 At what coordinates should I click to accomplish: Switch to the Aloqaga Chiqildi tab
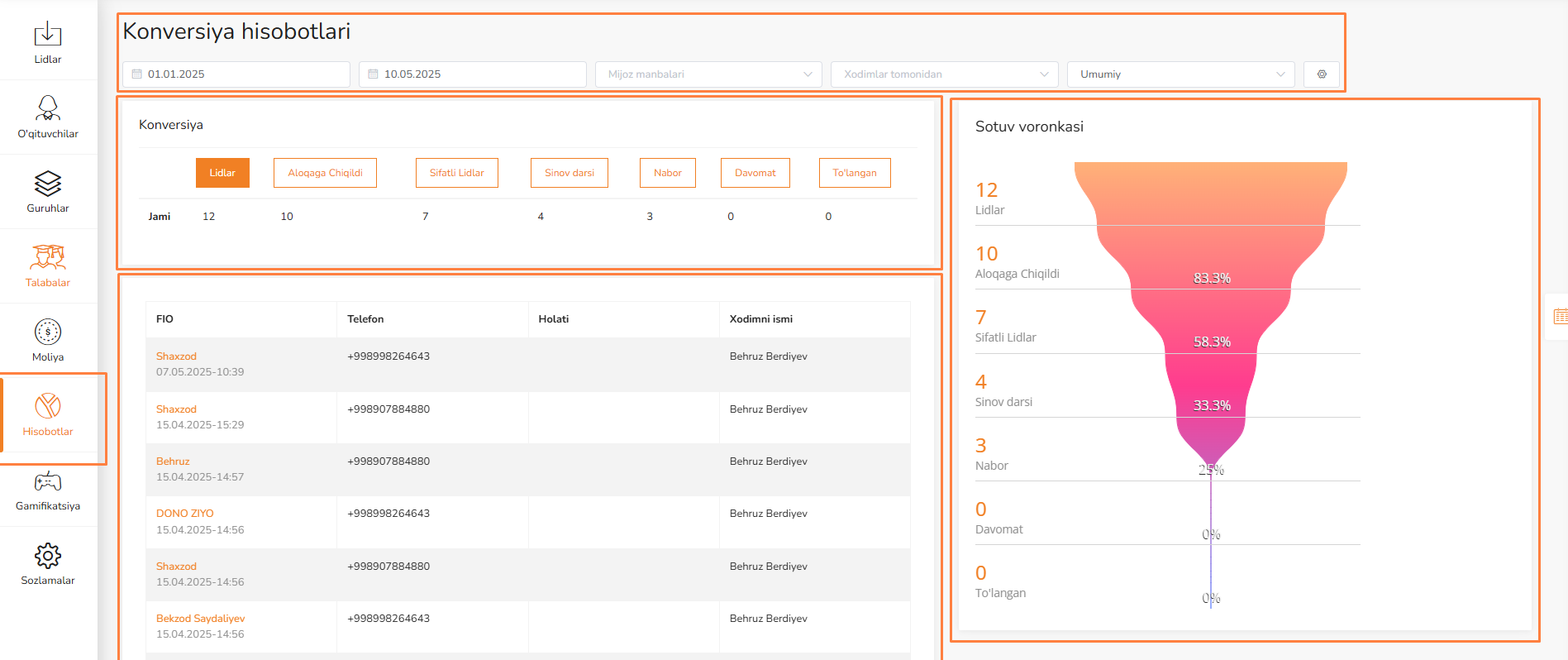(325, 173)
